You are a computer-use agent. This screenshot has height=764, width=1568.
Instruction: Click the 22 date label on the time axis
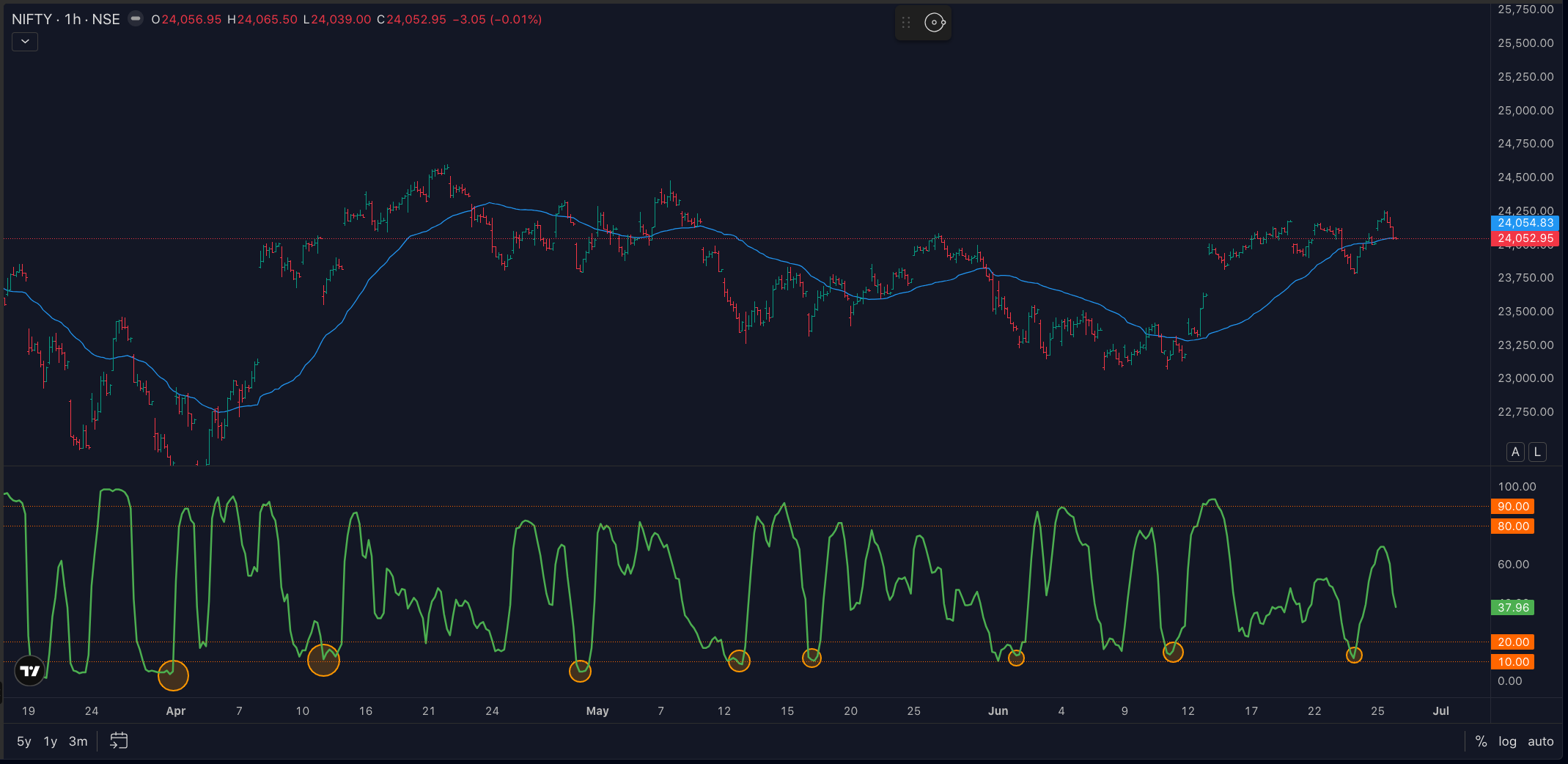1314,711
